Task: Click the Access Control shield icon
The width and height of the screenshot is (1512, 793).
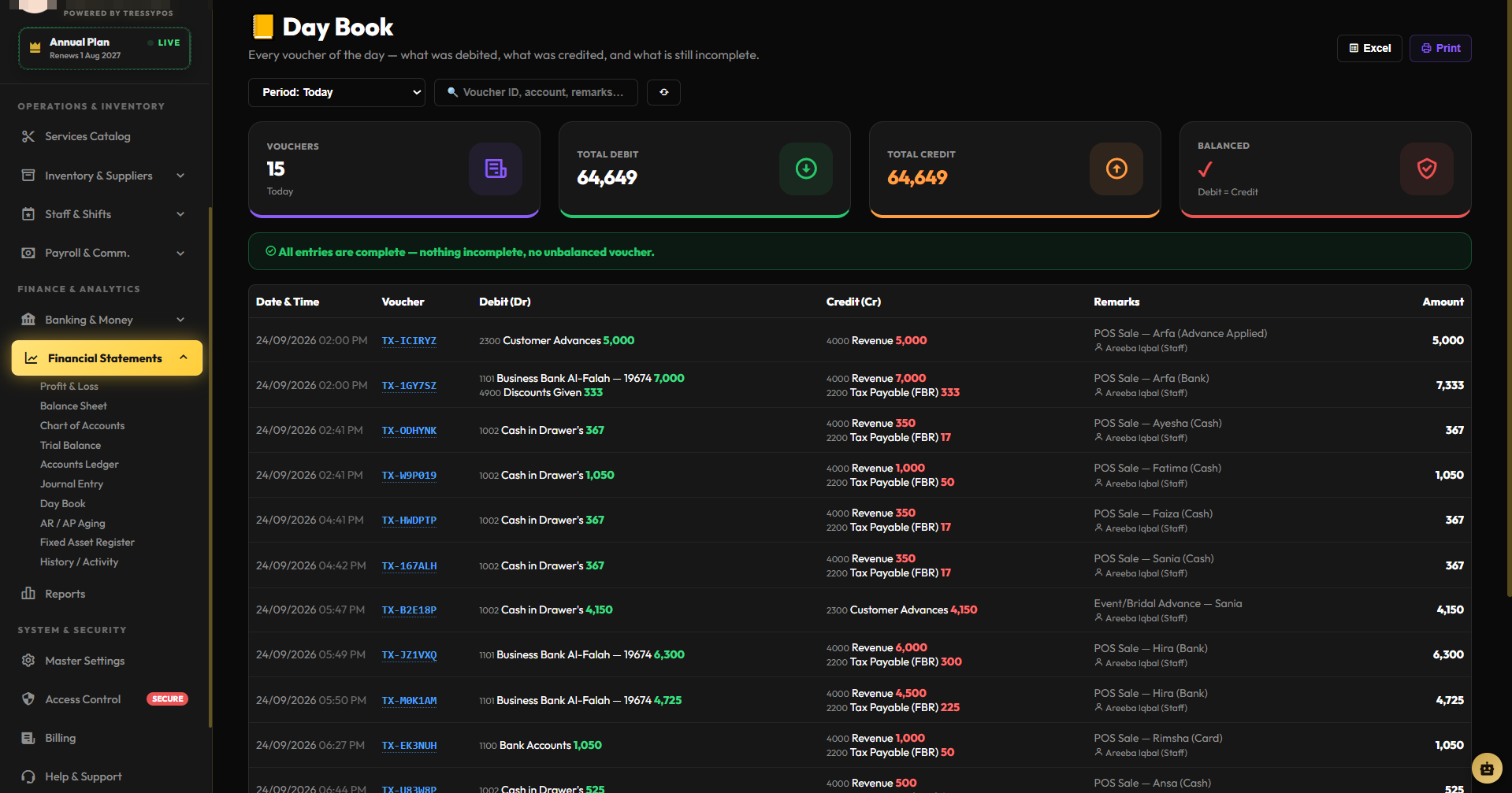Action: coord(28,699)
